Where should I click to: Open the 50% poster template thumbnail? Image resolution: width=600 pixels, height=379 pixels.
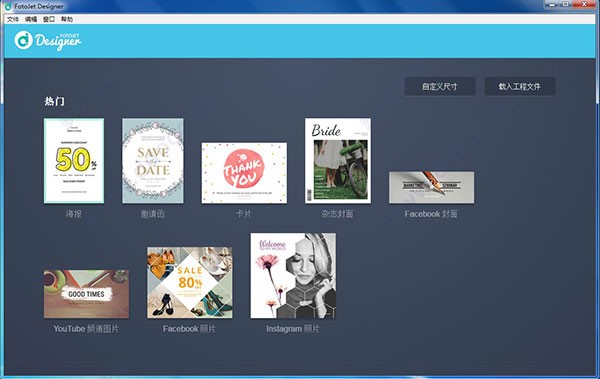pos(74,161)
